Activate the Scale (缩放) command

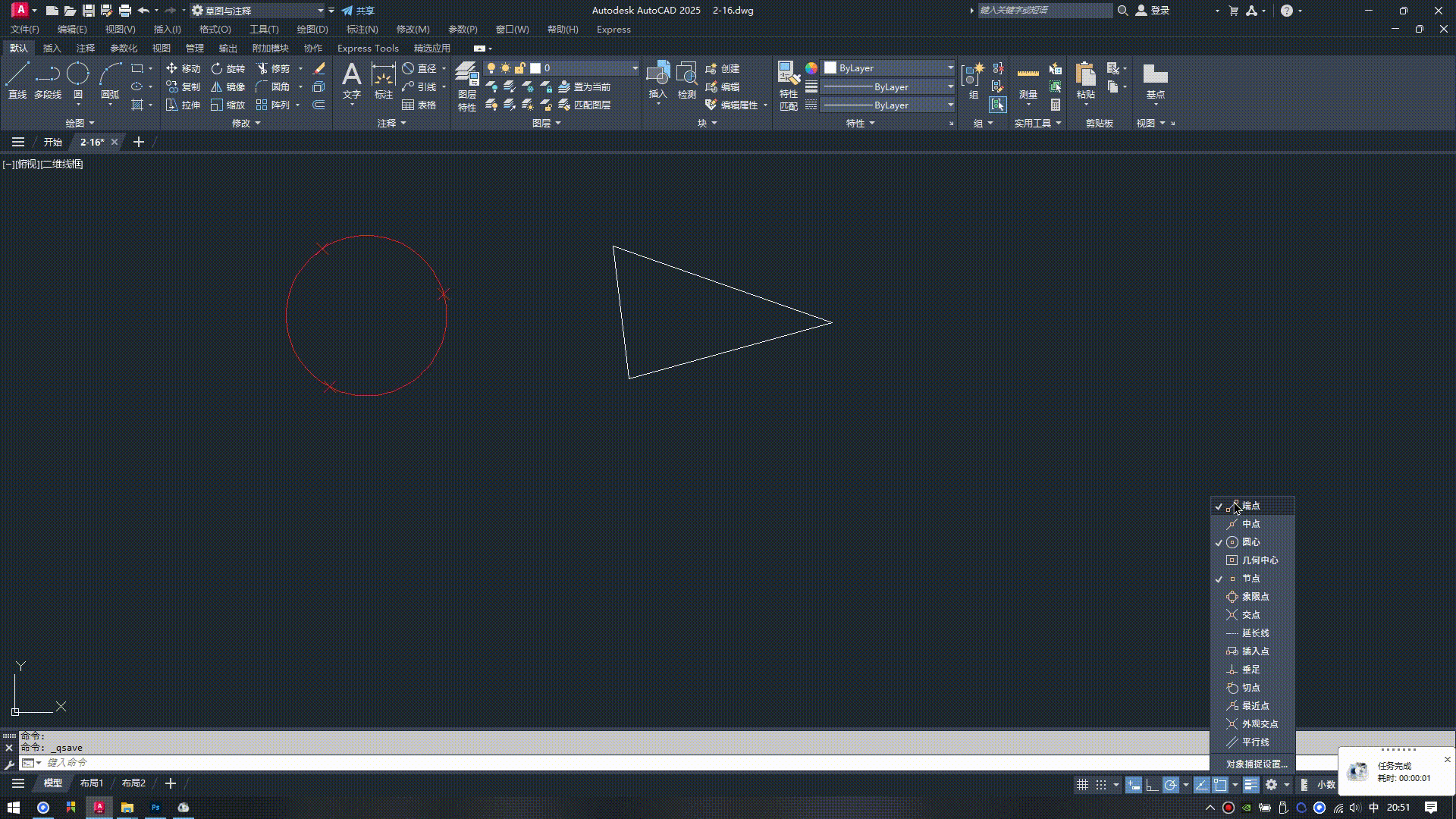(228, 105)
